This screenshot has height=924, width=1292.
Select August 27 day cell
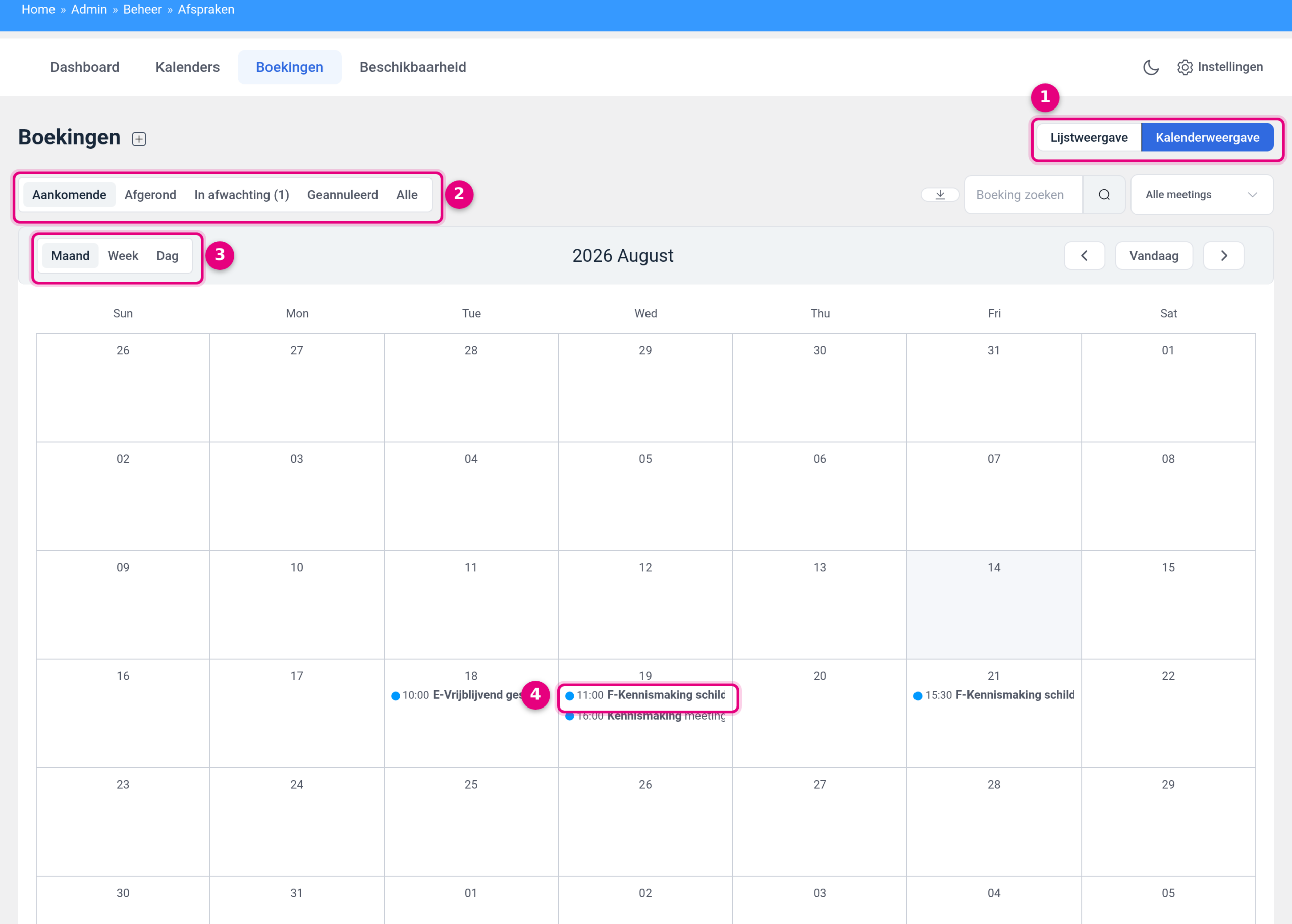coord(819,822)
